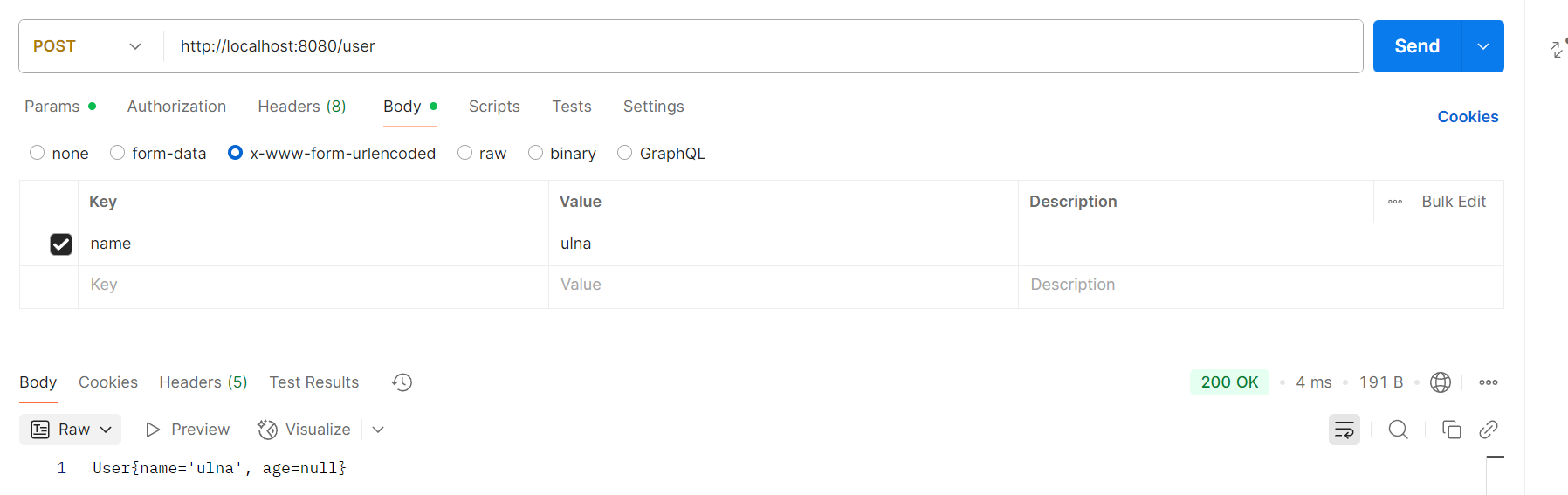Open the response more options ellipsis
This screenshot has height=495, width=1568.
pos(1489,382)
